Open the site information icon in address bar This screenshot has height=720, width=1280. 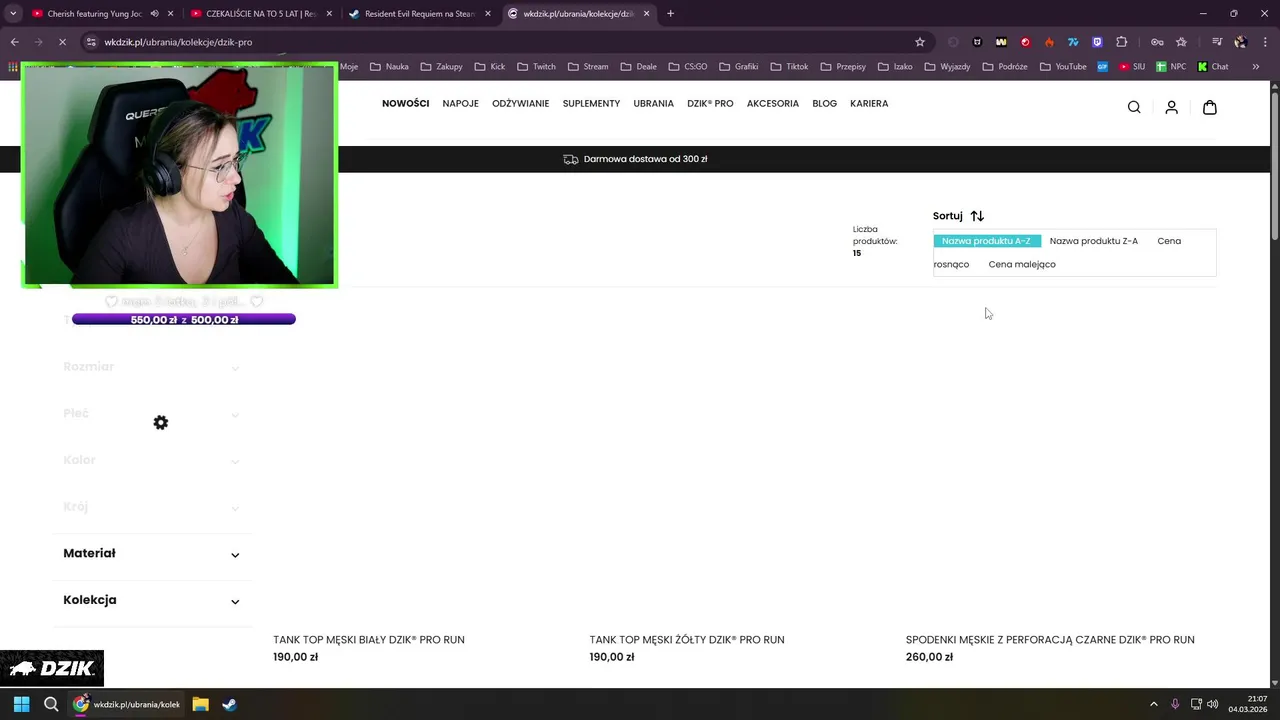[91, 42]
